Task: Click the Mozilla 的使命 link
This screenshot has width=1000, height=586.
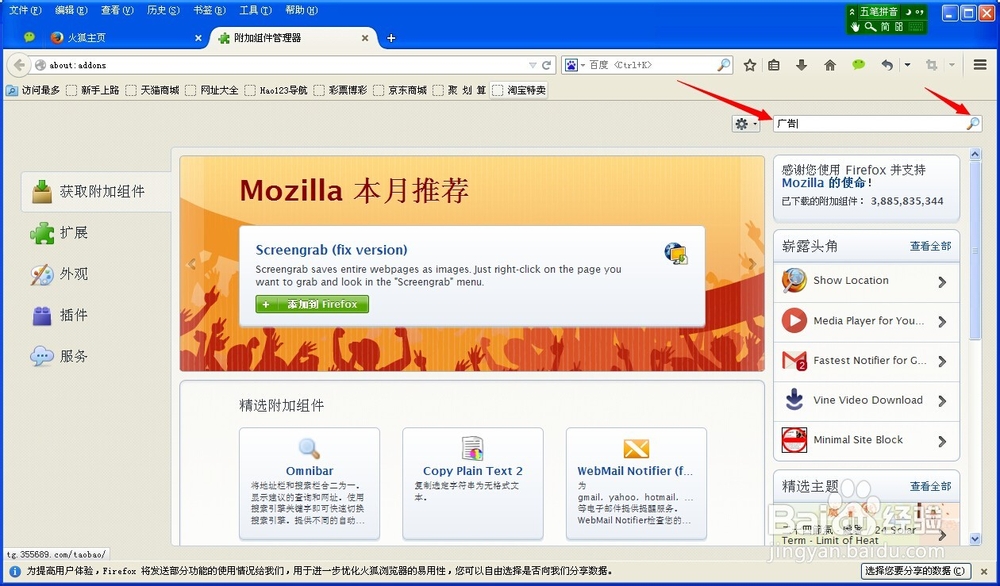Action: click(824, 183)
